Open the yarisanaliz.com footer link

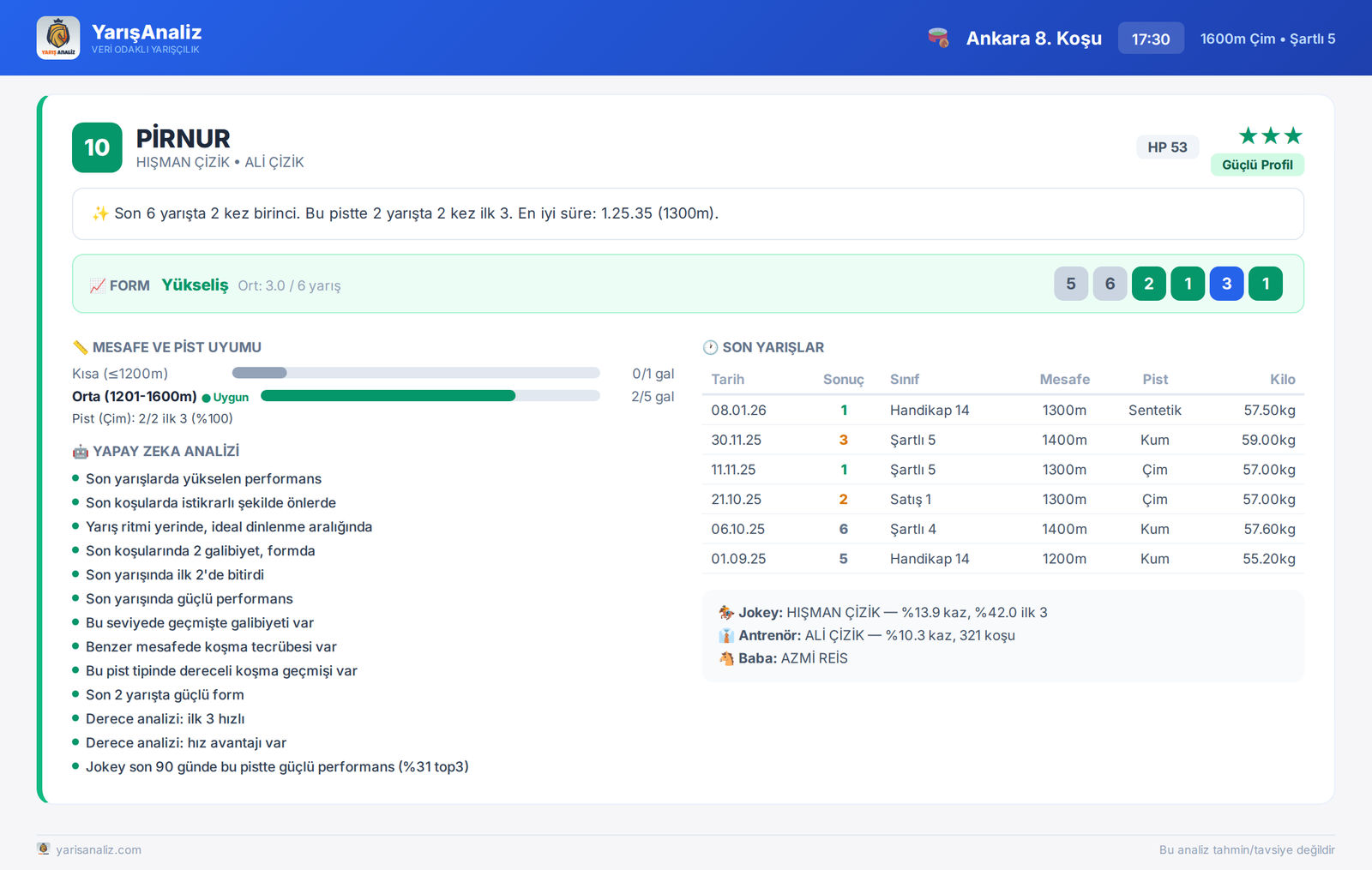(x=99, y=849)
